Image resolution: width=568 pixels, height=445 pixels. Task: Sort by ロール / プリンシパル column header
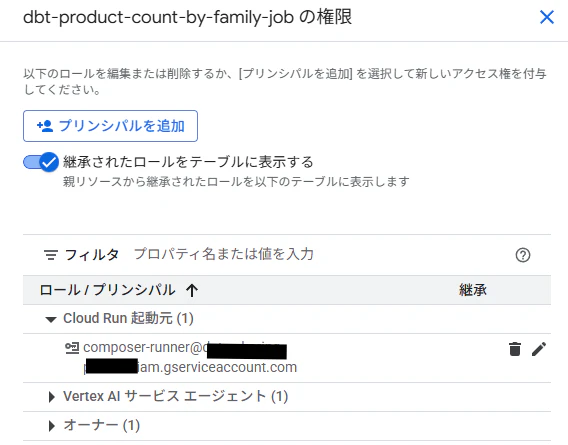(107, 290)
